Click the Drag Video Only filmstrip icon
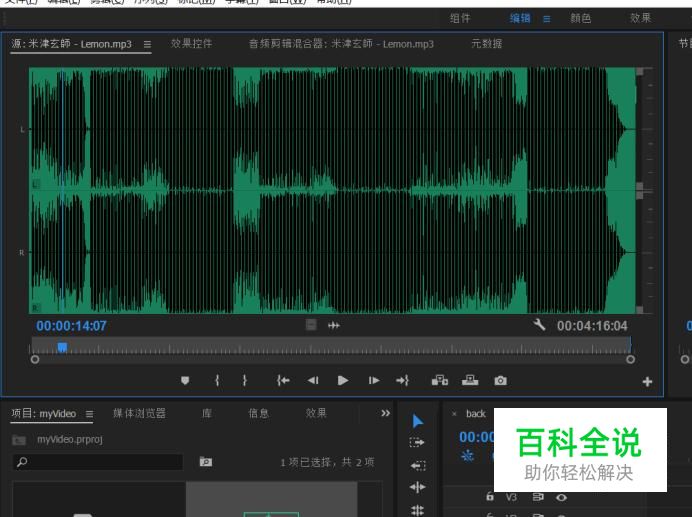The image size is (692, 517). pos(311,325)
